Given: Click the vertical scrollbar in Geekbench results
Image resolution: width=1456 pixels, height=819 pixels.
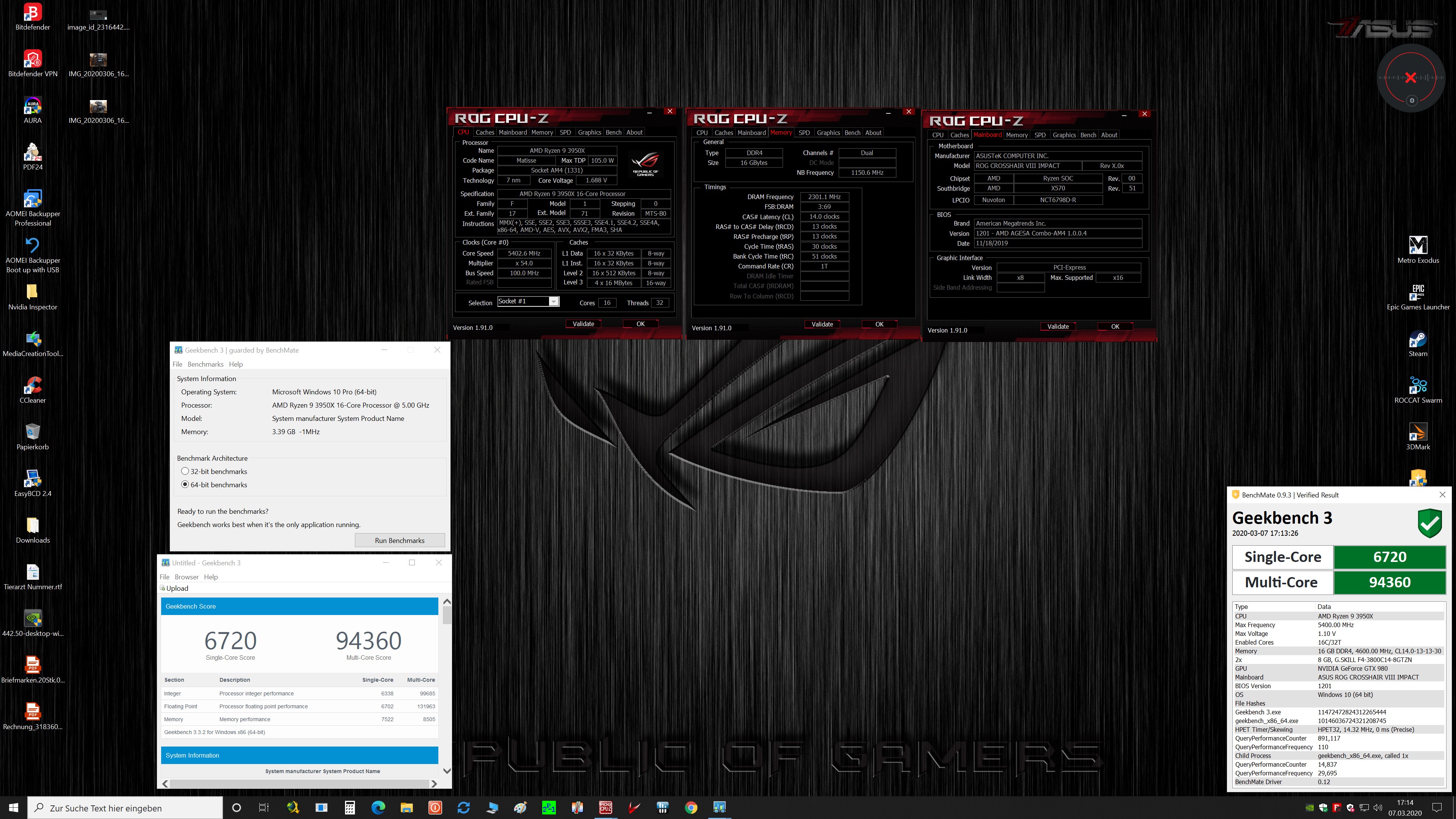Looking at the screenshot, I should click(x=447, y=615).
